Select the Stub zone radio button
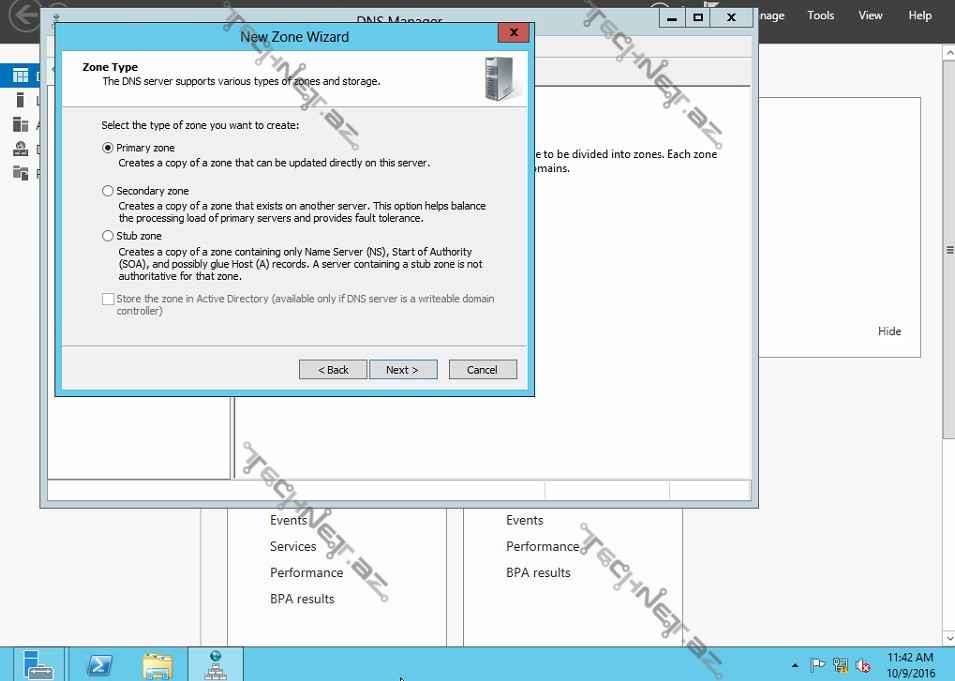The height and width of the screenshot is (681, 955). pos(108,236)
